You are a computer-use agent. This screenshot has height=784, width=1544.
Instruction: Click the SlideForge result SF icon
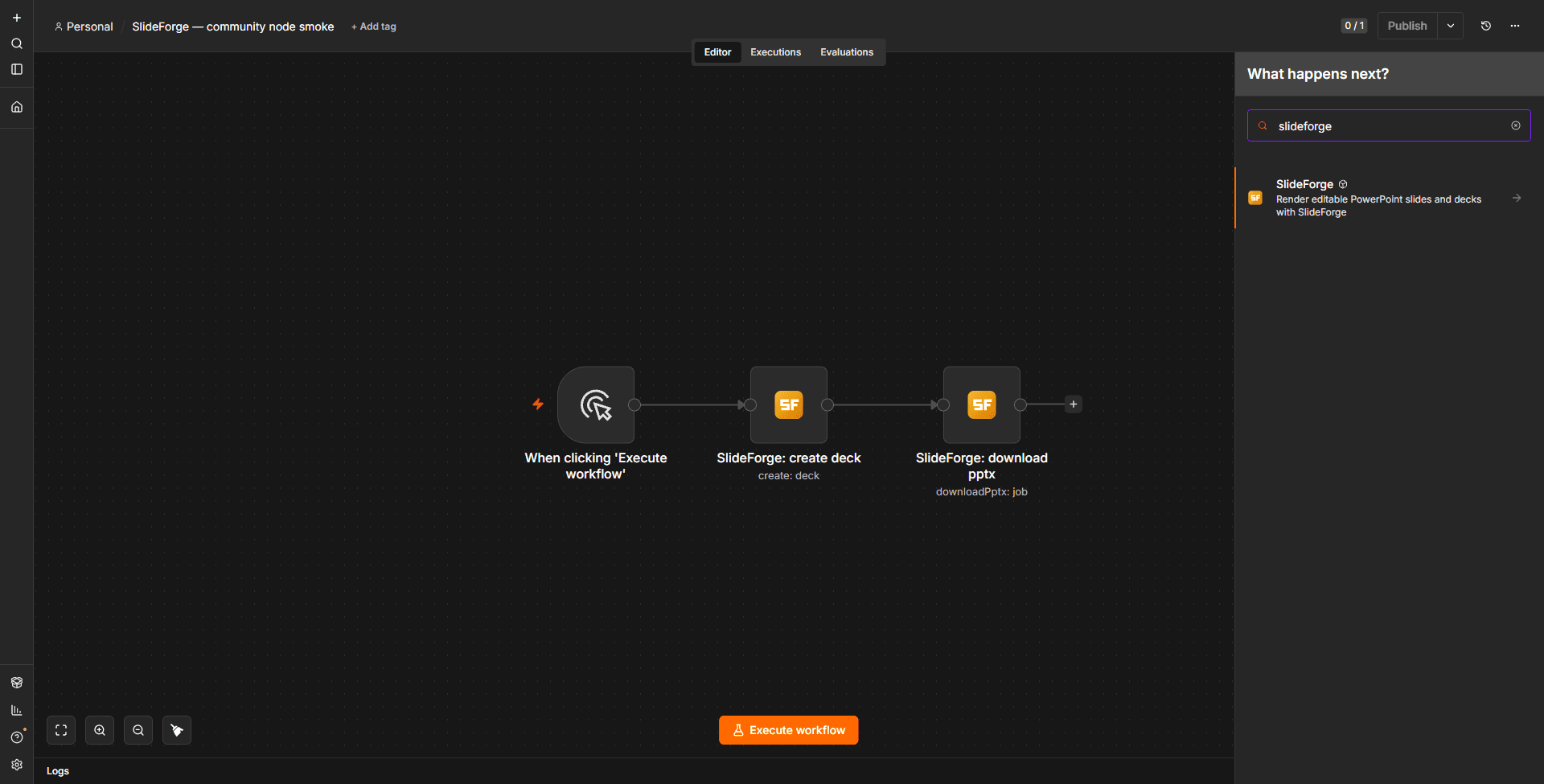1255,198
